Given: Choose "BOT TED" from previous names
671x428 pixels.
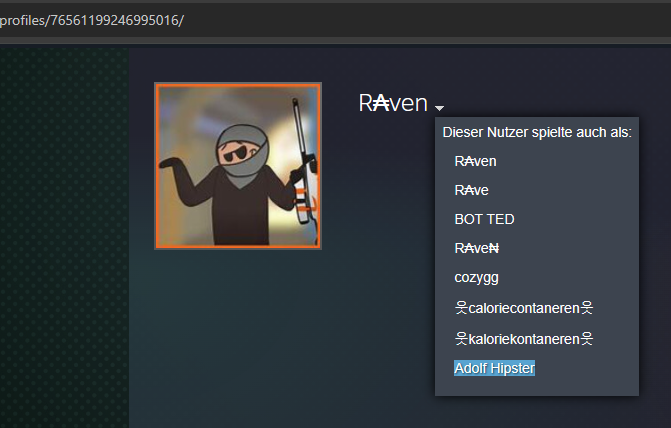Looking at the screenshot, I should [x=484, y=219].
